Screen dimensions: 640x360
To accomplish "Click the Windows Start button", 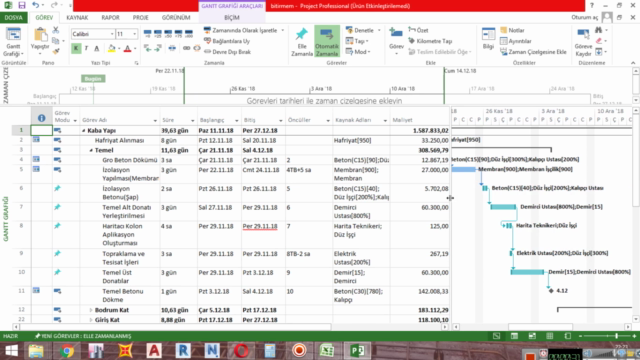I will point(11,351).
